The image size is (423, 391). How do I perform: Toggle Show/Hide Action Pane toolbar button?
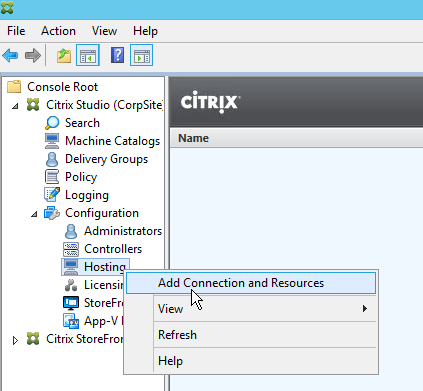click(141, 55)
